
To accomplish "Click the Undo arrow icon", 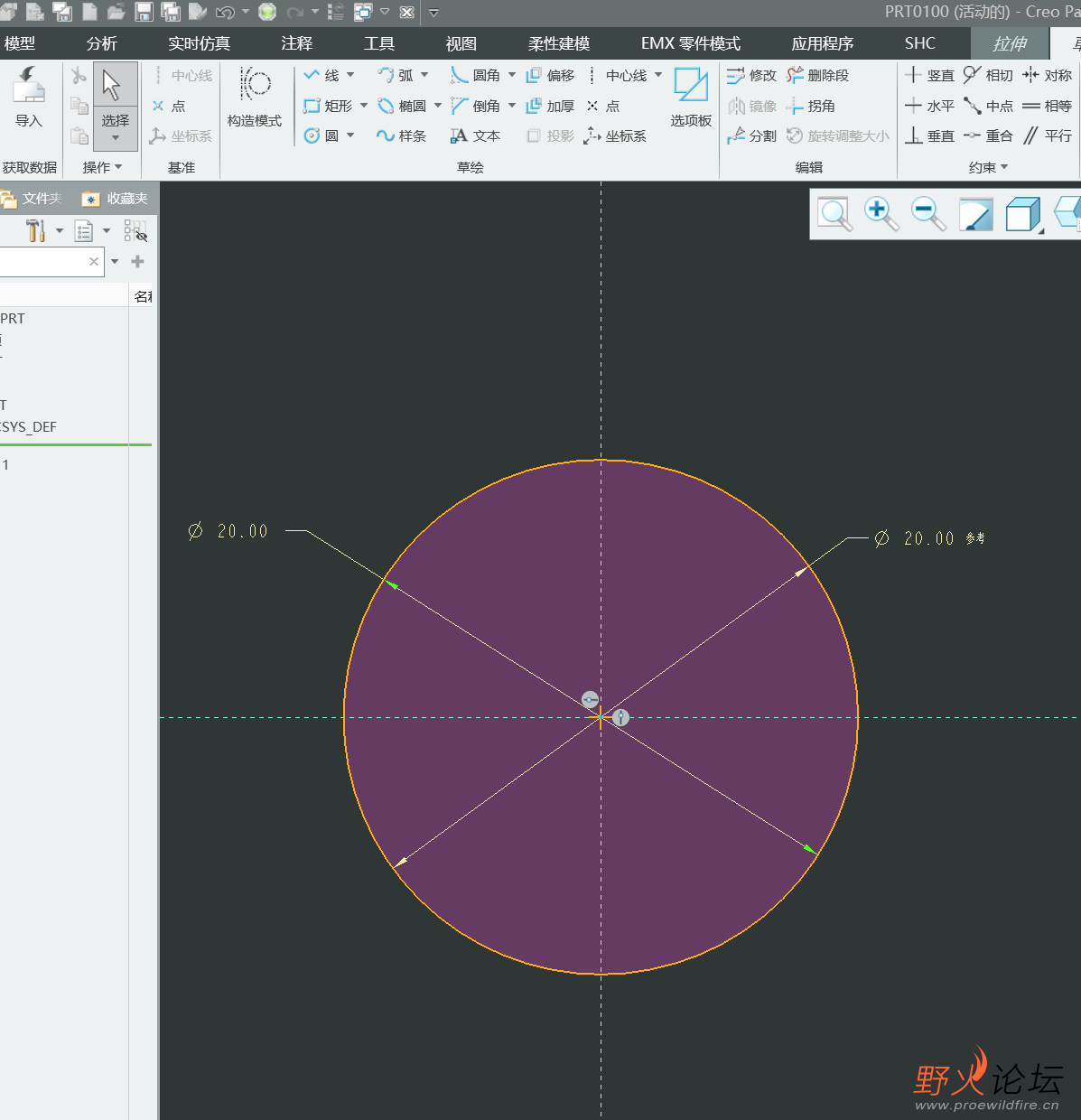I will coord(225,12).
